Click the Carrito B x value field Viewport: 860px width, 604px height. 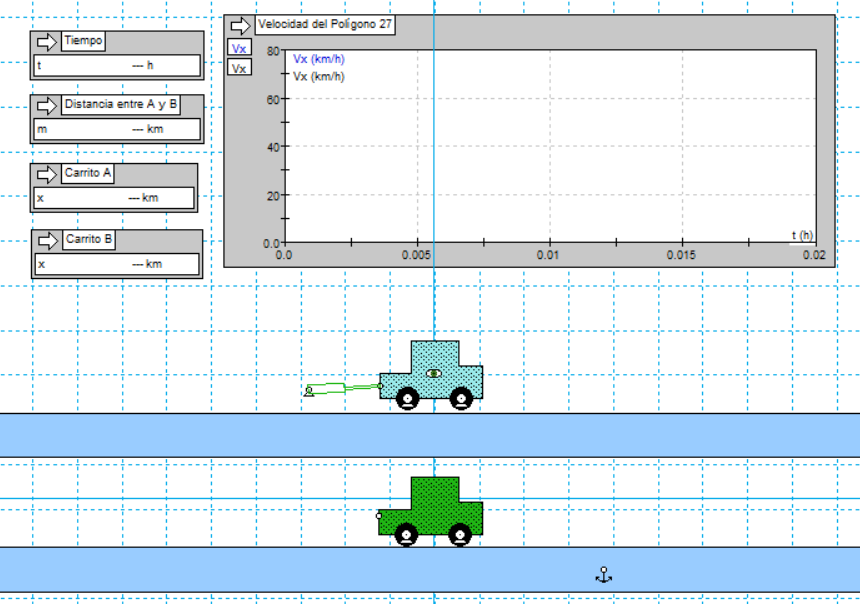click(x=117, y=265)
